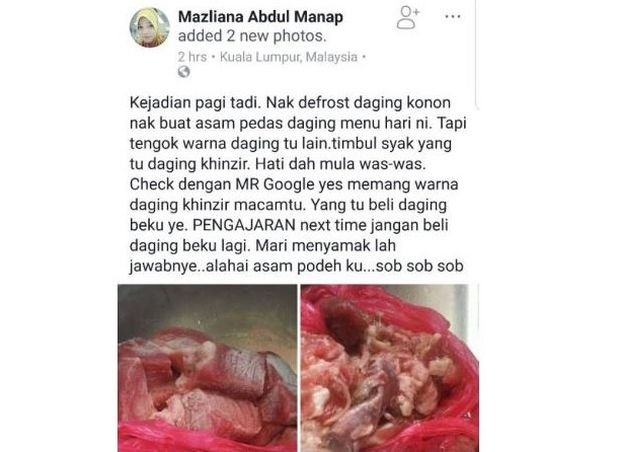Open Mazliana Abdul Manap's profile picture
The height and width of the screenshot is (452, 620).
tap(149, 27)
